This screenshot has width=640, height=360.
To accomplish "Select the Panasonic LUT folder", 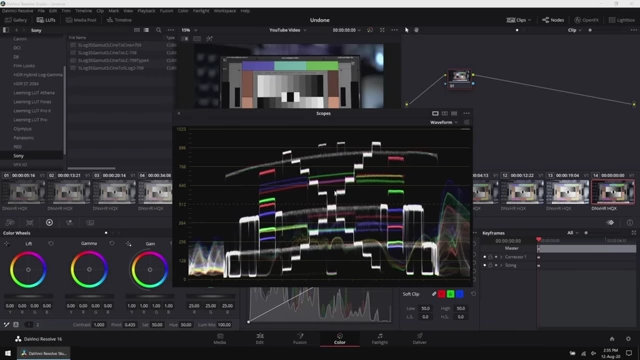I will (x=23, y=138).
